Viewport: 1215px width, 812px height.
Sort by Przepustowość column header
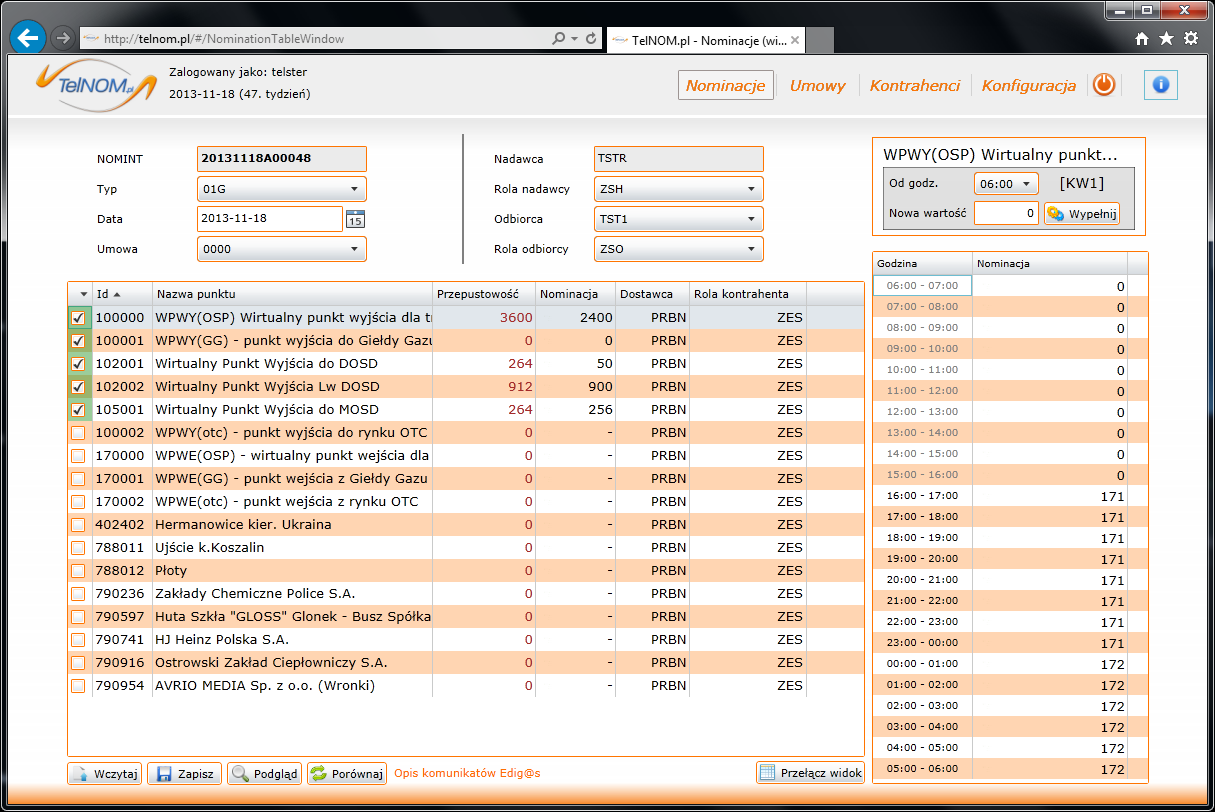(484, 294)
